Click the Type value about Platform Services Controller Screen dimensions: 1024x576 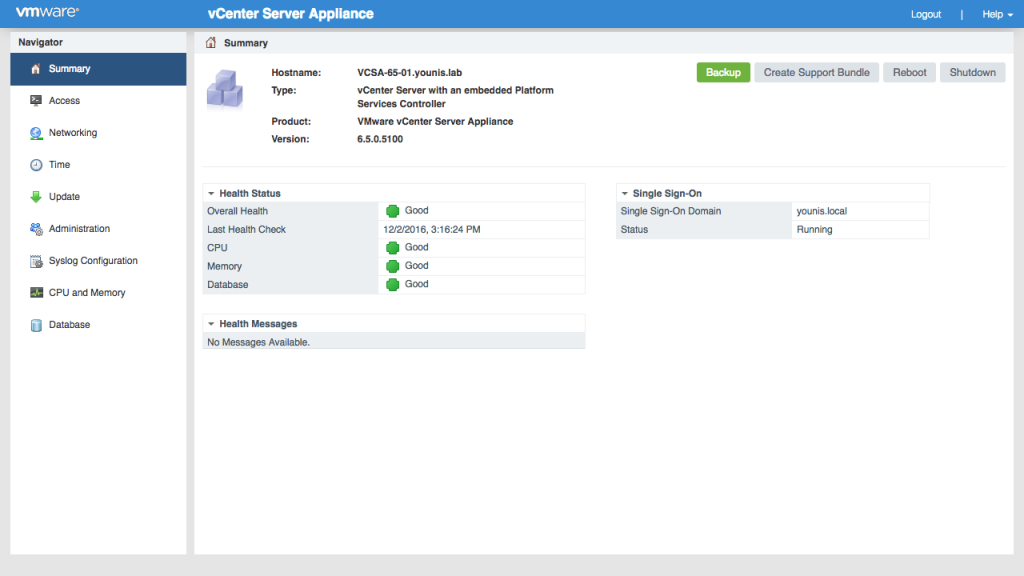(455, 97)
